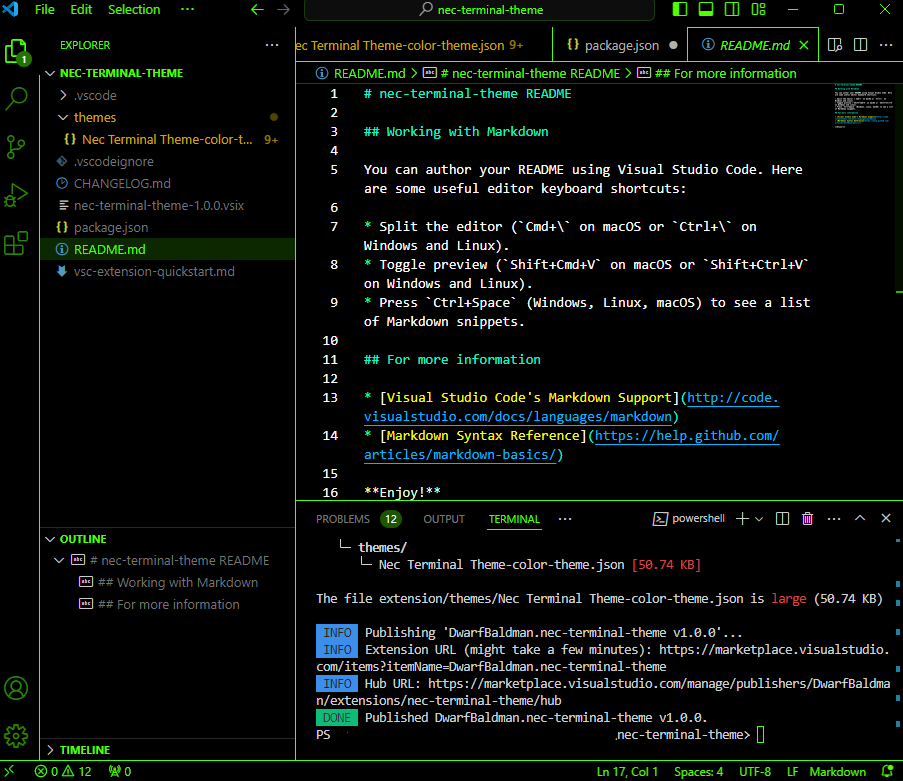Viewport: 903px width, 781px height.
Task: Toggle the primary side bar visibility
Action: click(x=681, y=10)
